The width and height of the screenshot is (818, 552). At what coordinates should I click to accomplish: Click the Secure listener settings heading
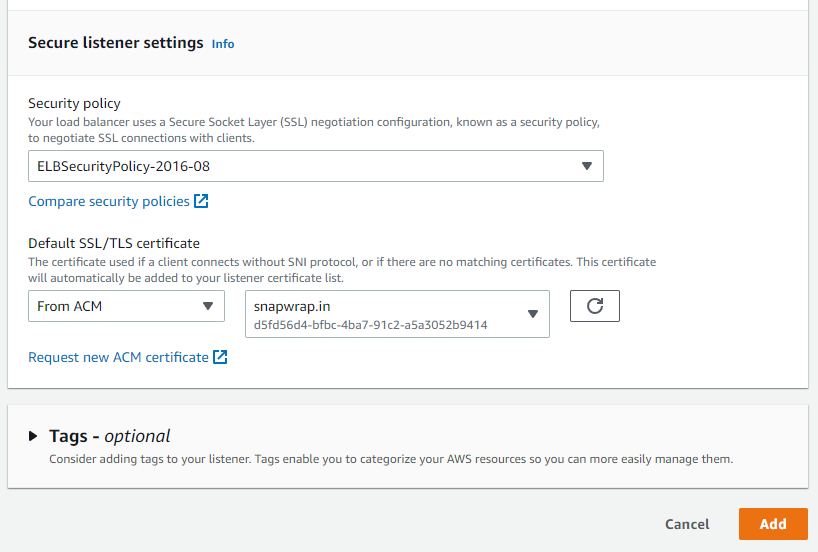tap(116, 43)
